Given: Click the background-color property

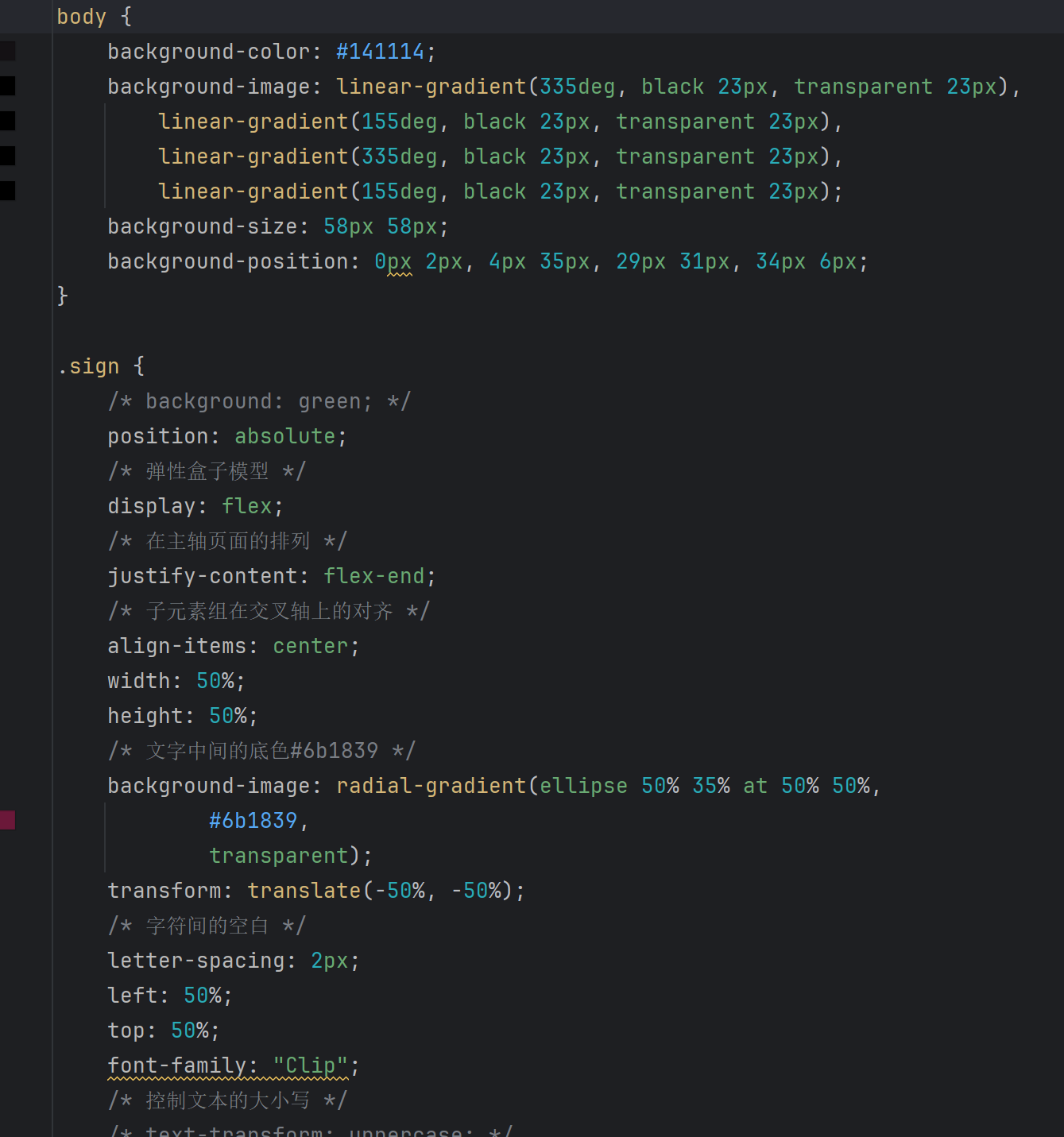Looking at the screenshot, I should pos(209,52).
